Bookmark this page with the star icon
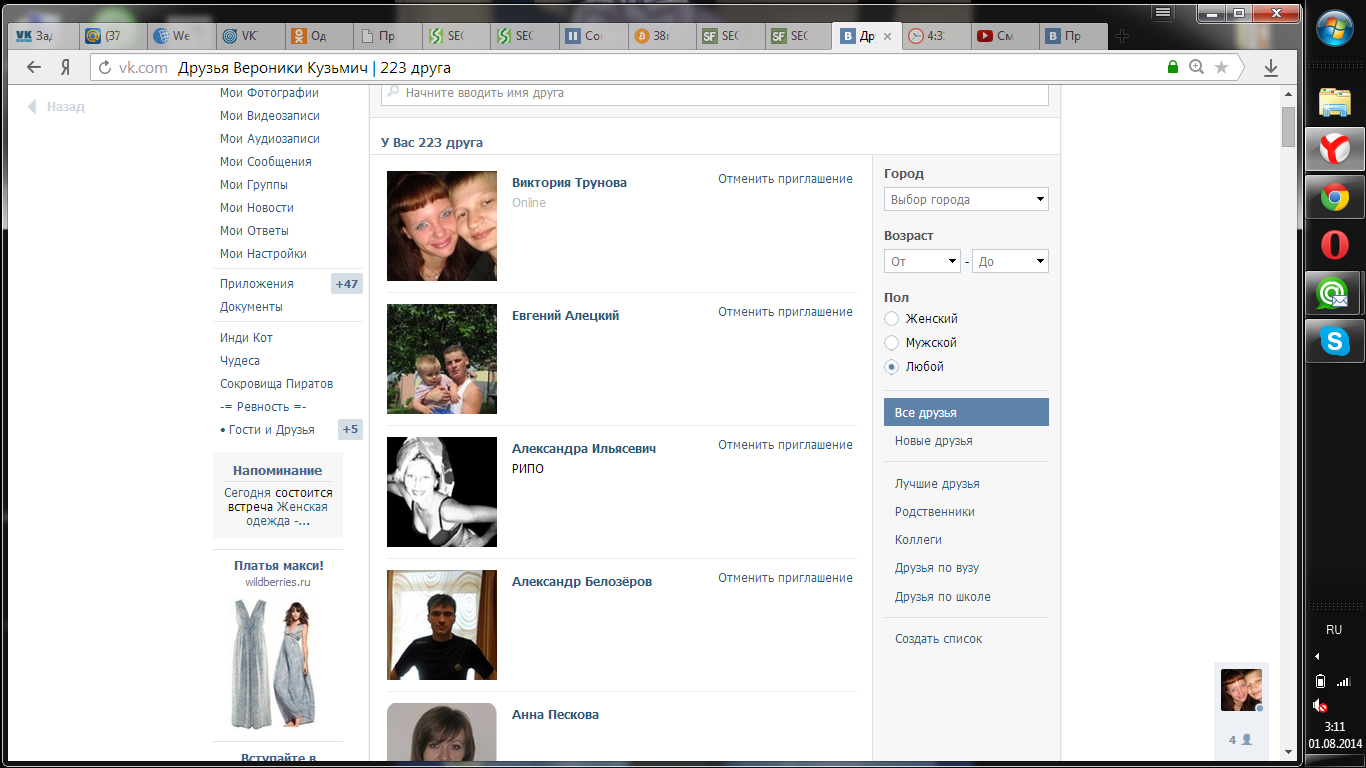 [x=1221, y=67]
